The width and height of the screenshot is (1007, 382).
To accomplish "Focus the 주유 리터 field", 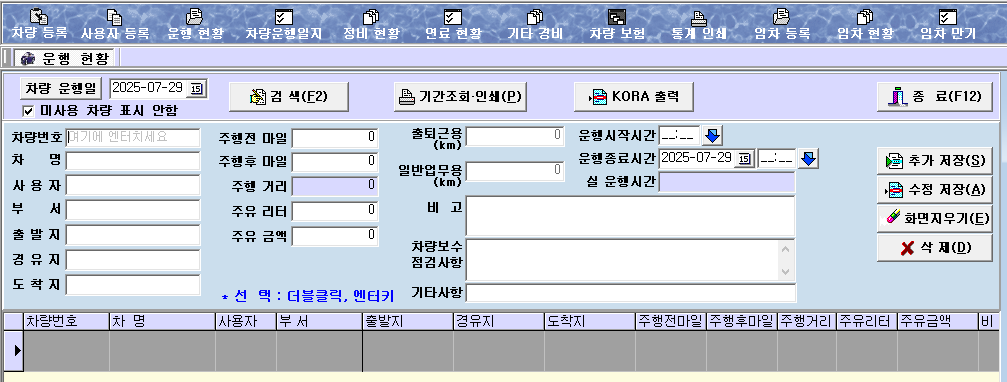I will coord(335,211).
